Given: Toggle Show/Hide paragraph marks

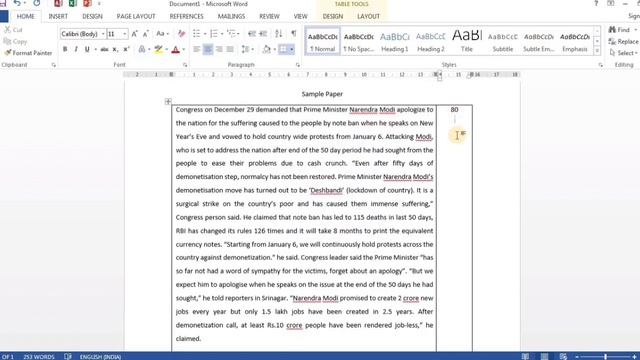Looking at the screenshot, I should click(x=293, y=34).
